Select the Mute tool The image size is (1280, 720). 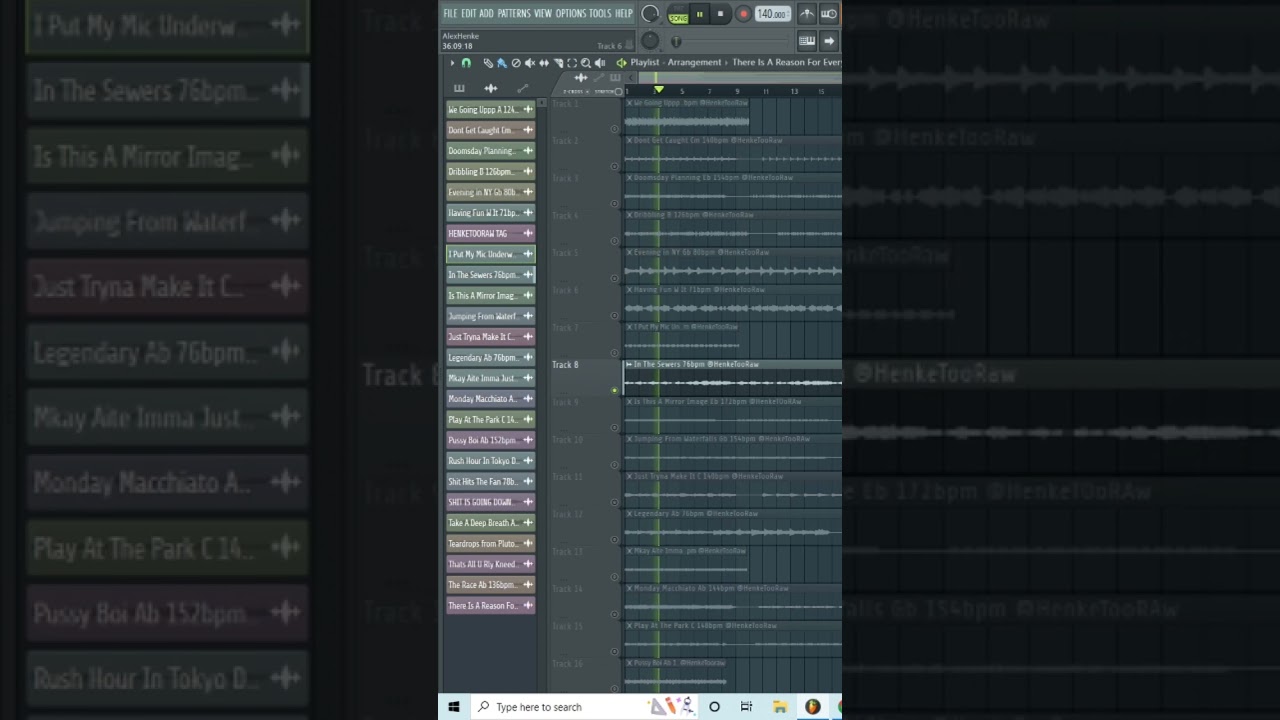pos(530,63)
